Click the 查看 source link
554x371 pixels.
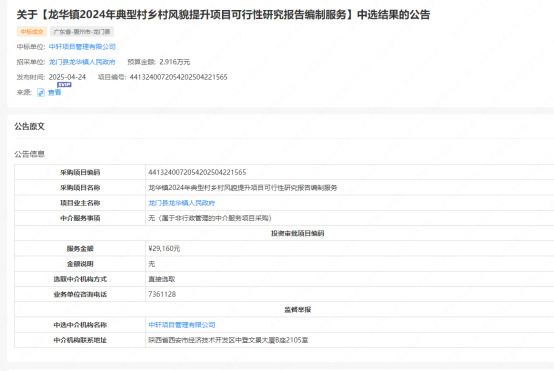click(54, 93)
